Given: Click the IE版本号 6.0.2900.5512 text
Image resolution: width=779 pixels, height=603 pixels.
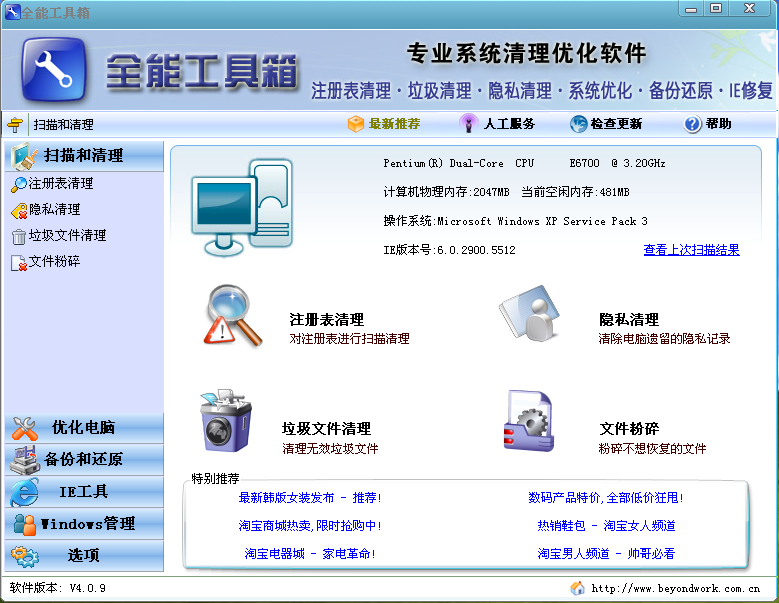Looking at the screenshot, I should [x=450, y=250].
